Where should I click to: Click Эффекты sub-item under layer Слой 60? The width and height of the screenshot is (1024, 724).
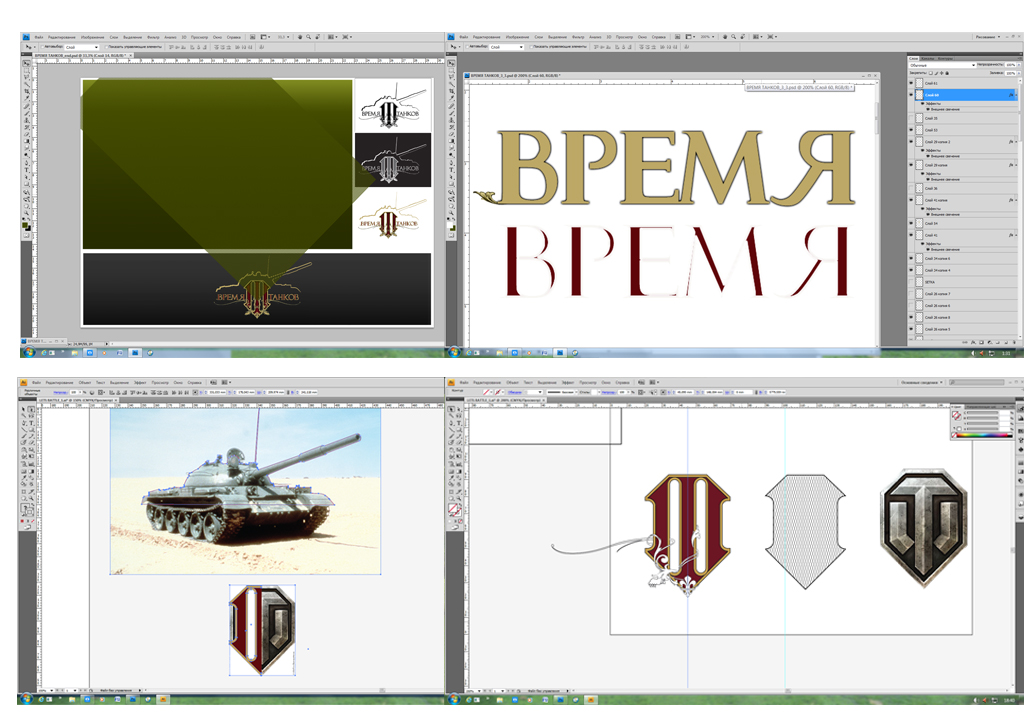tap(933, 104)
